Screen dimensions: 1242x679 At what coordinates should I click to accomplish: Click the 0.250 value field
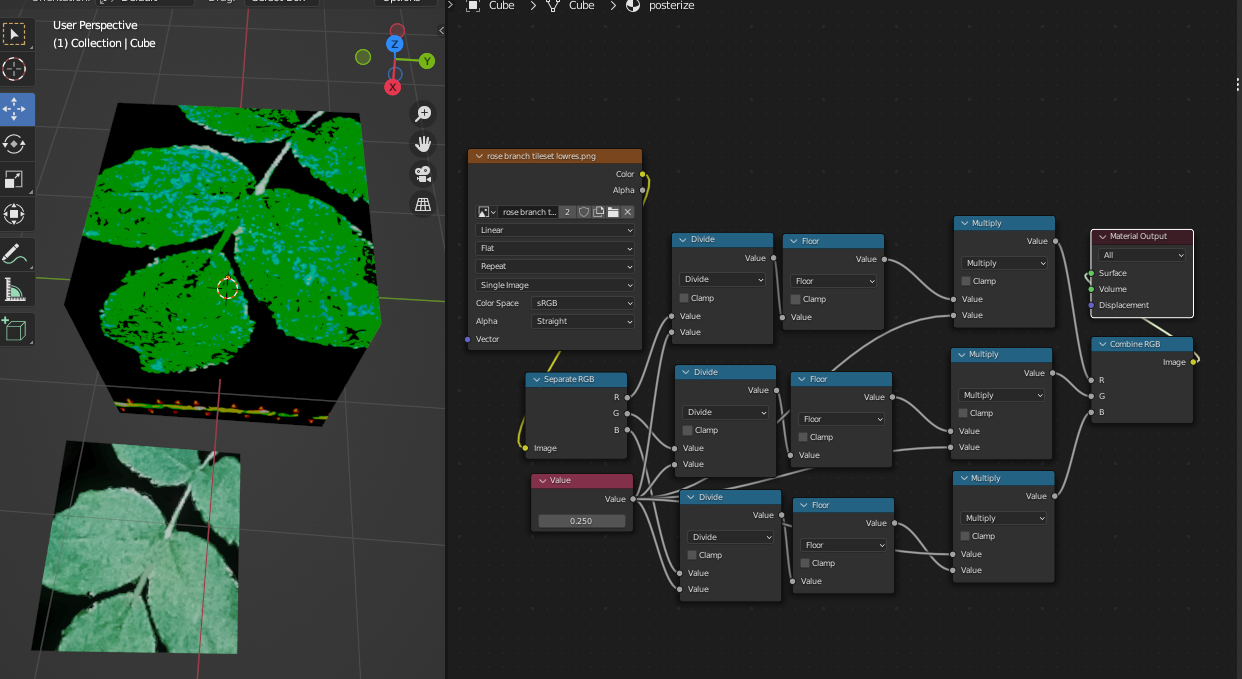(582, 521)
